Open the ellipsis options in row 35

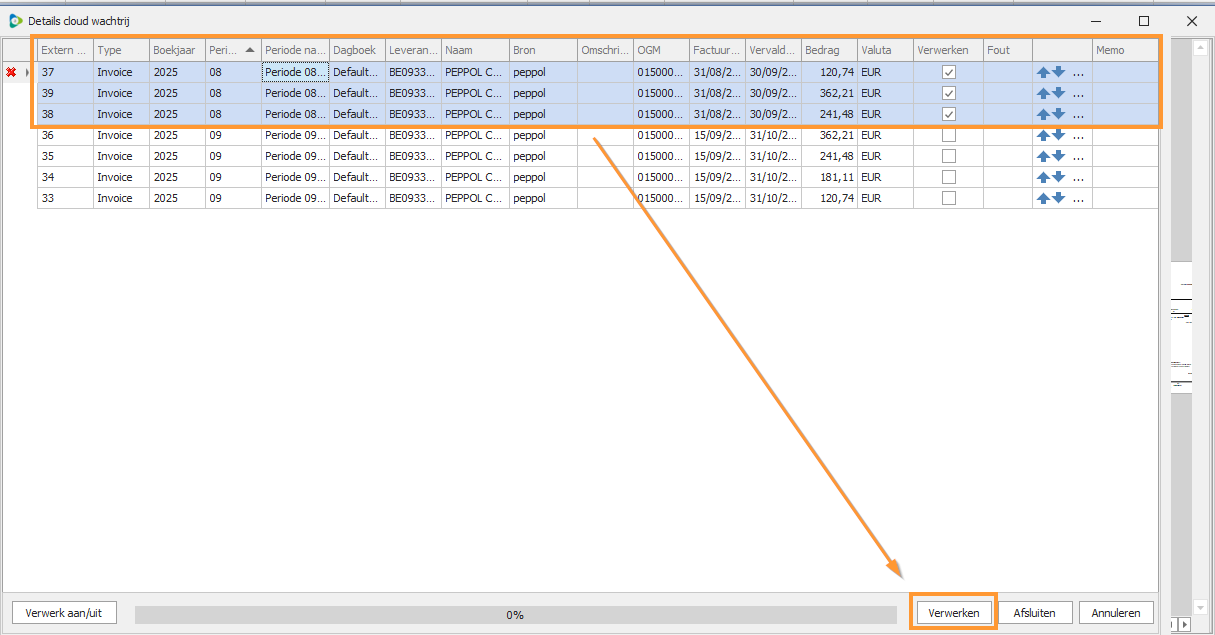pos(1077,156)
